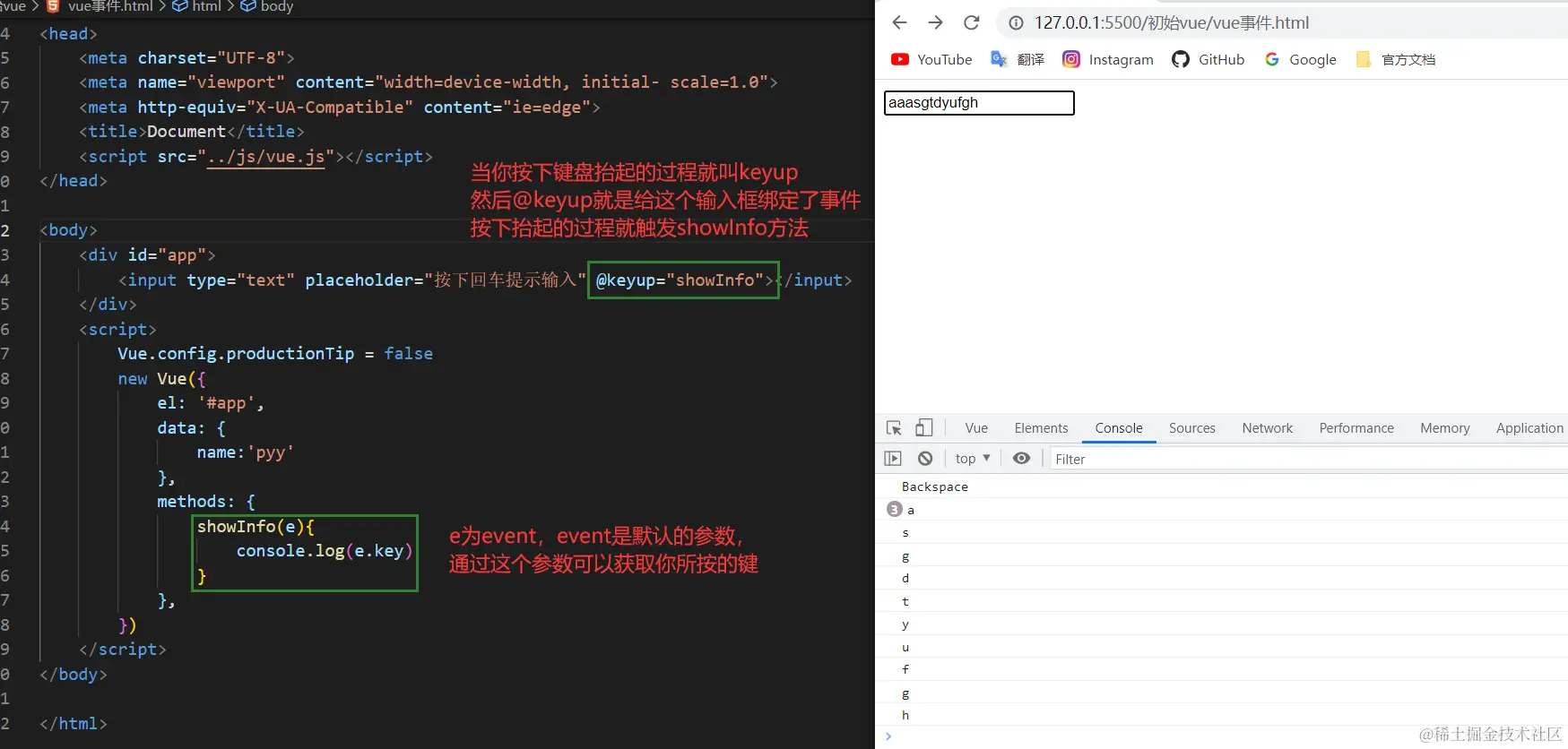Viewport: 1568px width, 749px height.
Task: Click the Vue.config.productionTip code line
Action: [x=275, y=354]
